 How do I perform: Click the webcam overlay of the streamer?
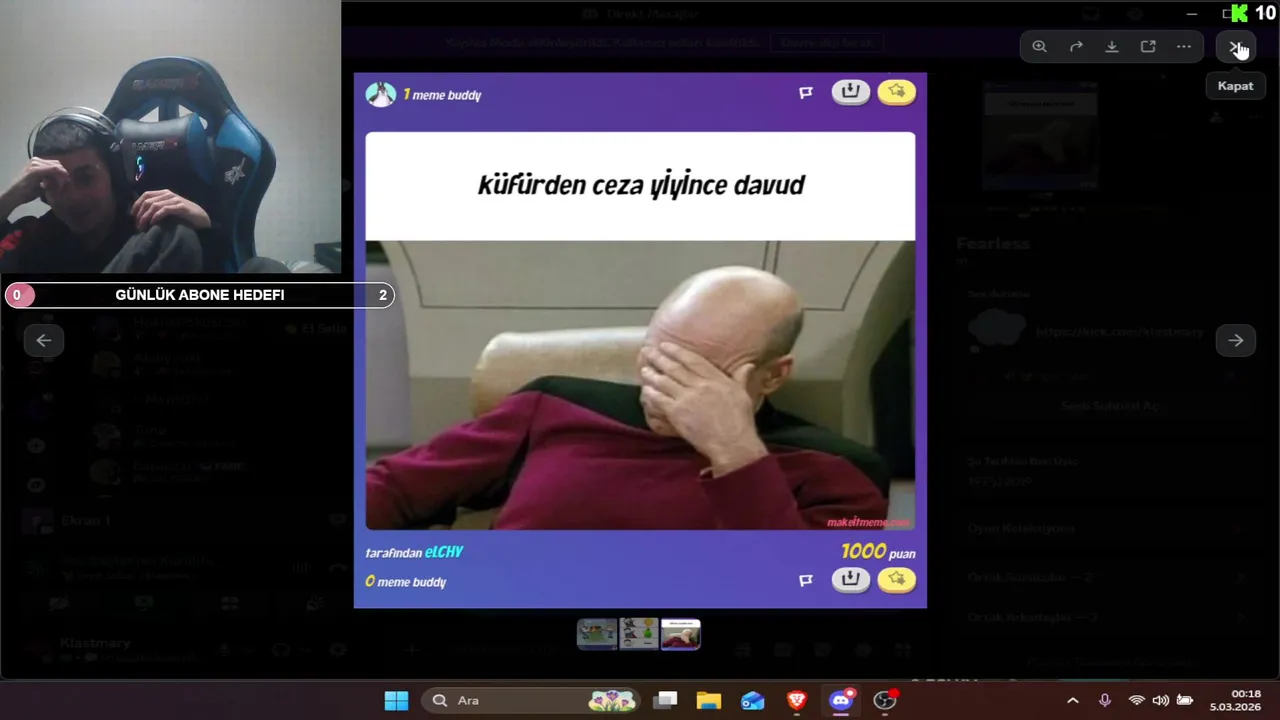pos(170,137)
